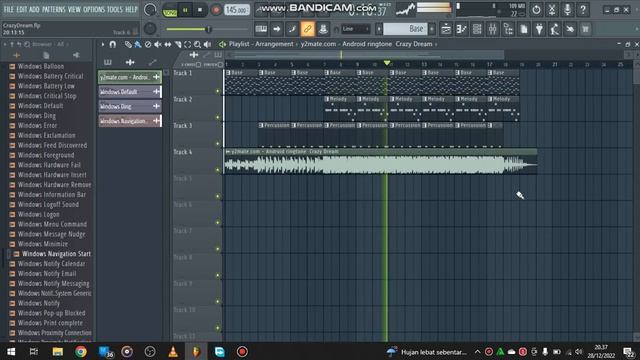Open the EDIT menu

point(22,9)
